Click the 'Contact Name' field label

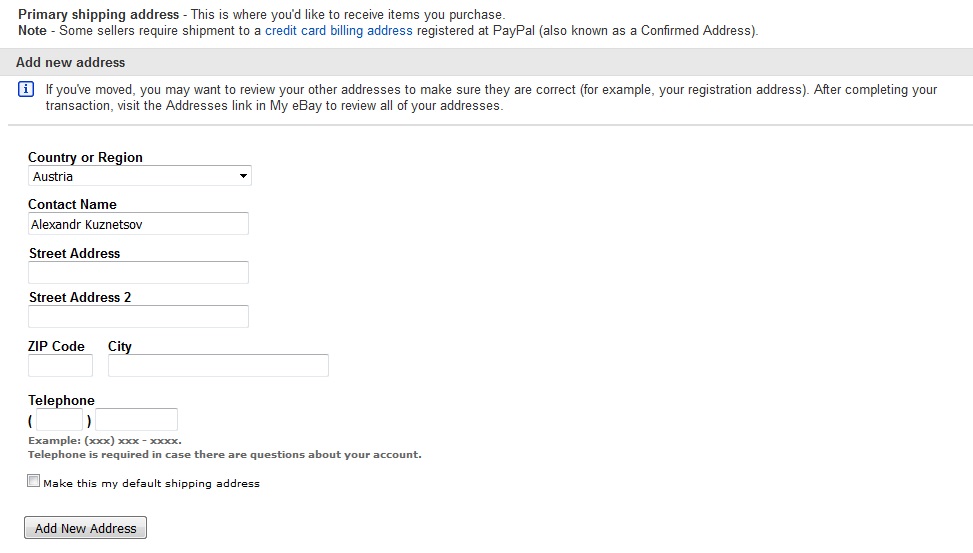(x=72, y=204)
